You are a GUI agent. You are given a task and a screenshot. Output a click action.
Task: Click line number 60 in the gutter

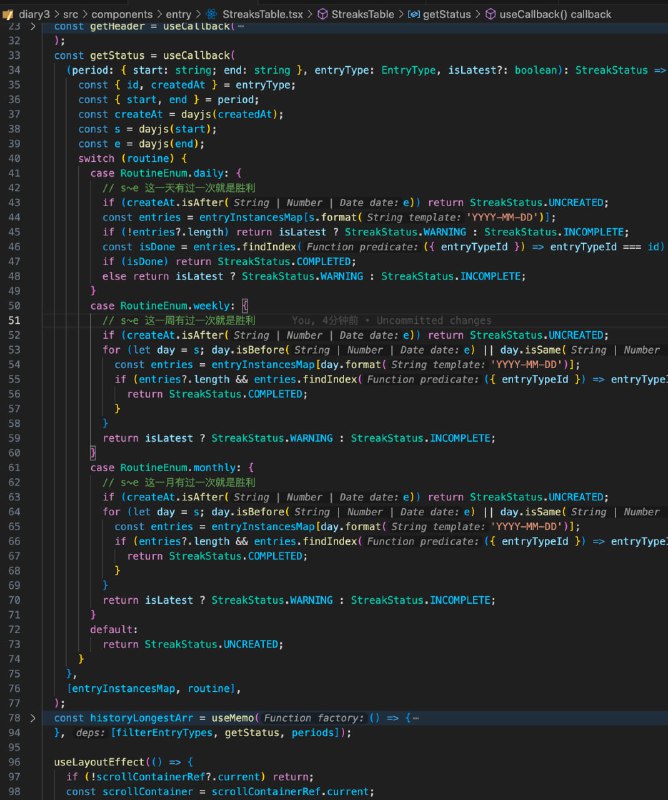14,454
